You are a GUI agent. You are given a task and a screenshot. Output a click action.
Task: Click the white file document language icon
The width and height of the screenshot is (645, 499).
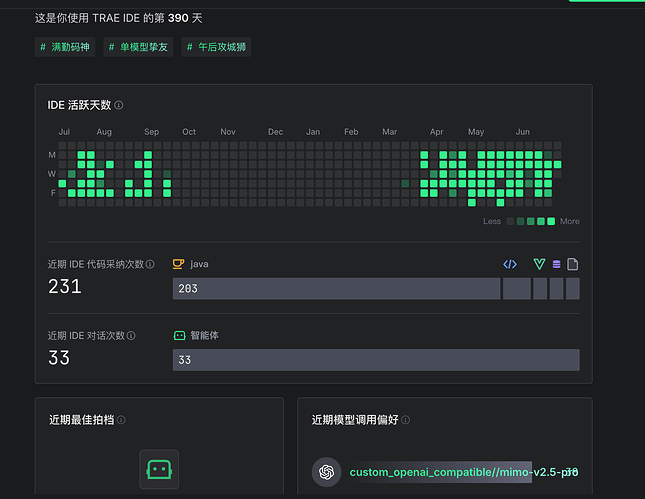click(573, 264)
